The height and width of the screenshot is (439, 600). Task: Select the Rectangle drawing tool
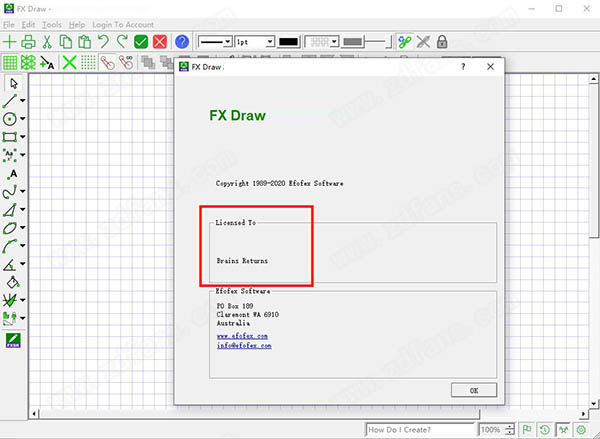[x=10, y=137]
